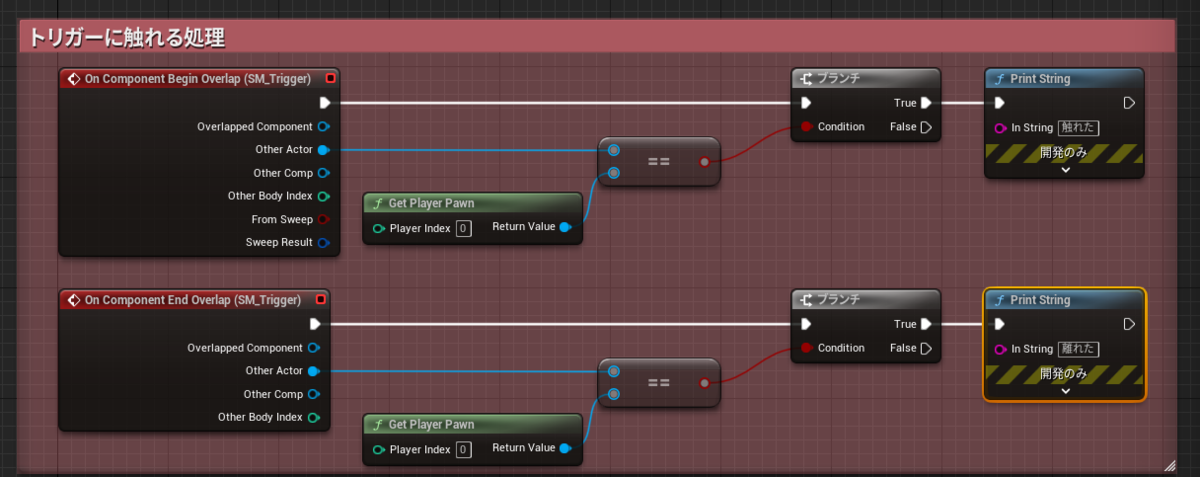
Task: Click Player Index pin on lower Get Player Pawn
Action: click(378, 450)
